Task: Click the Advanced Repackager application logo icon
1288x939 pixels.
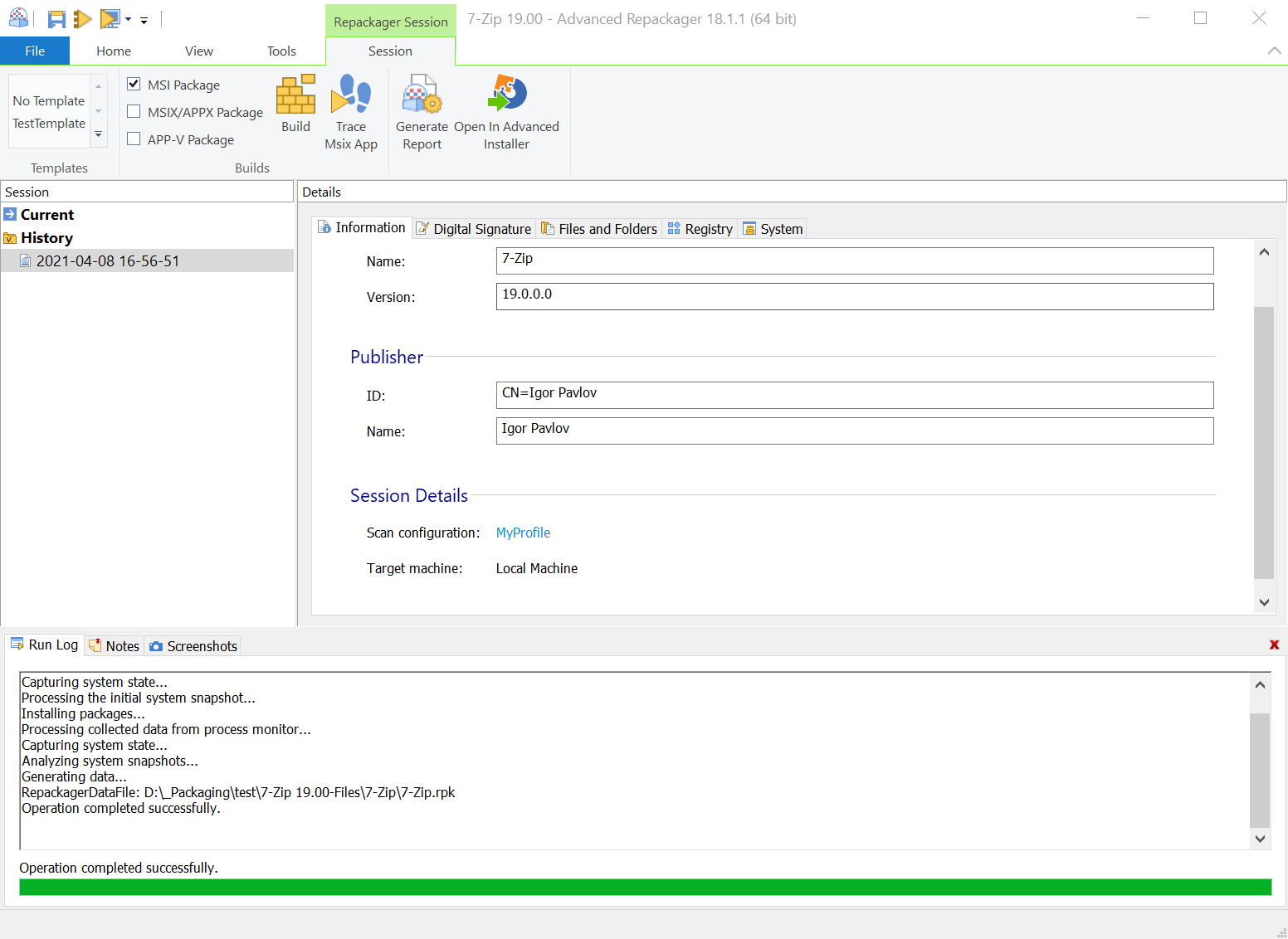Action: coord(18,18)
